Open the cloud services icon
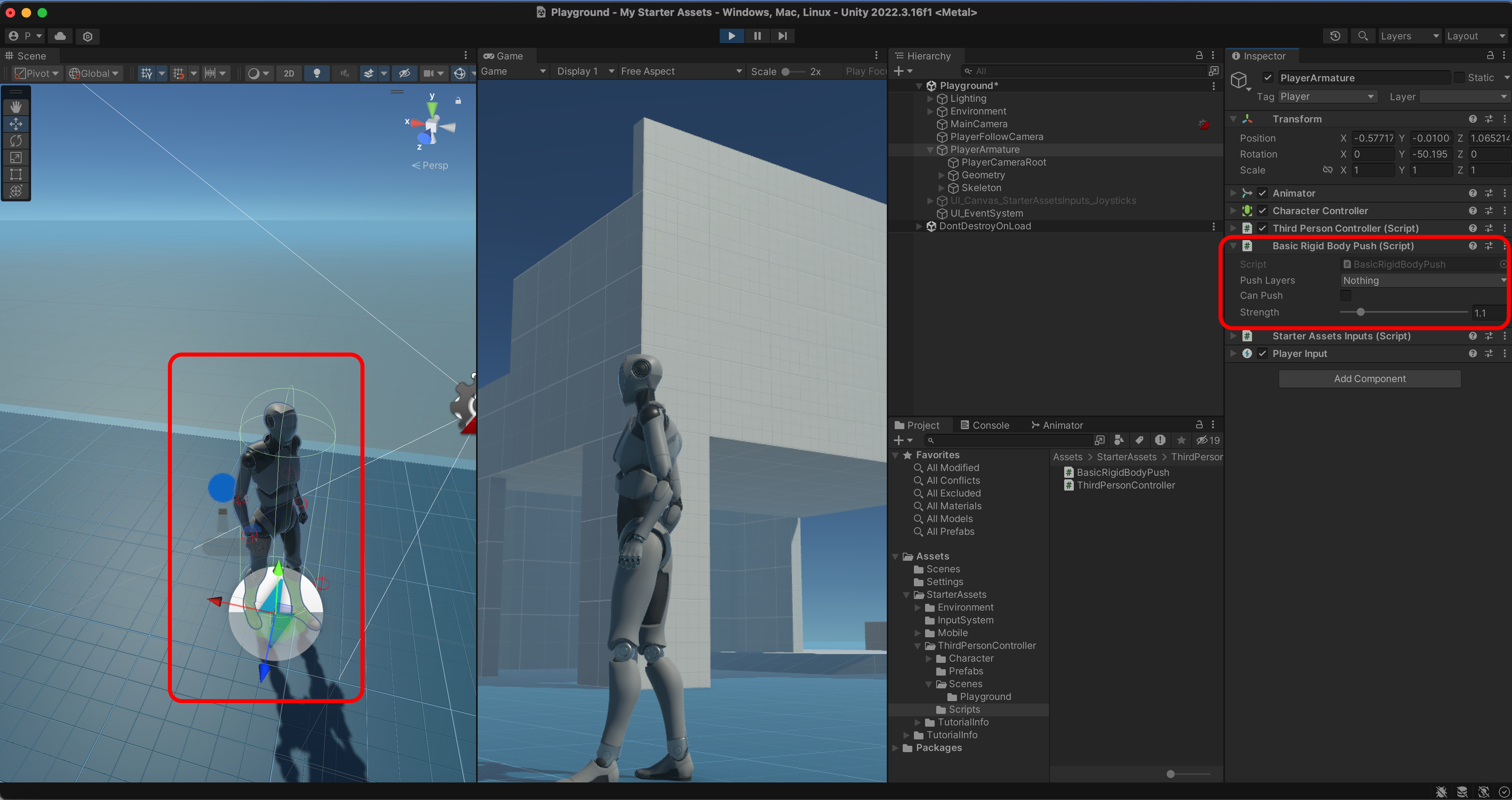1512x800 pixels. tap(60, 36)
